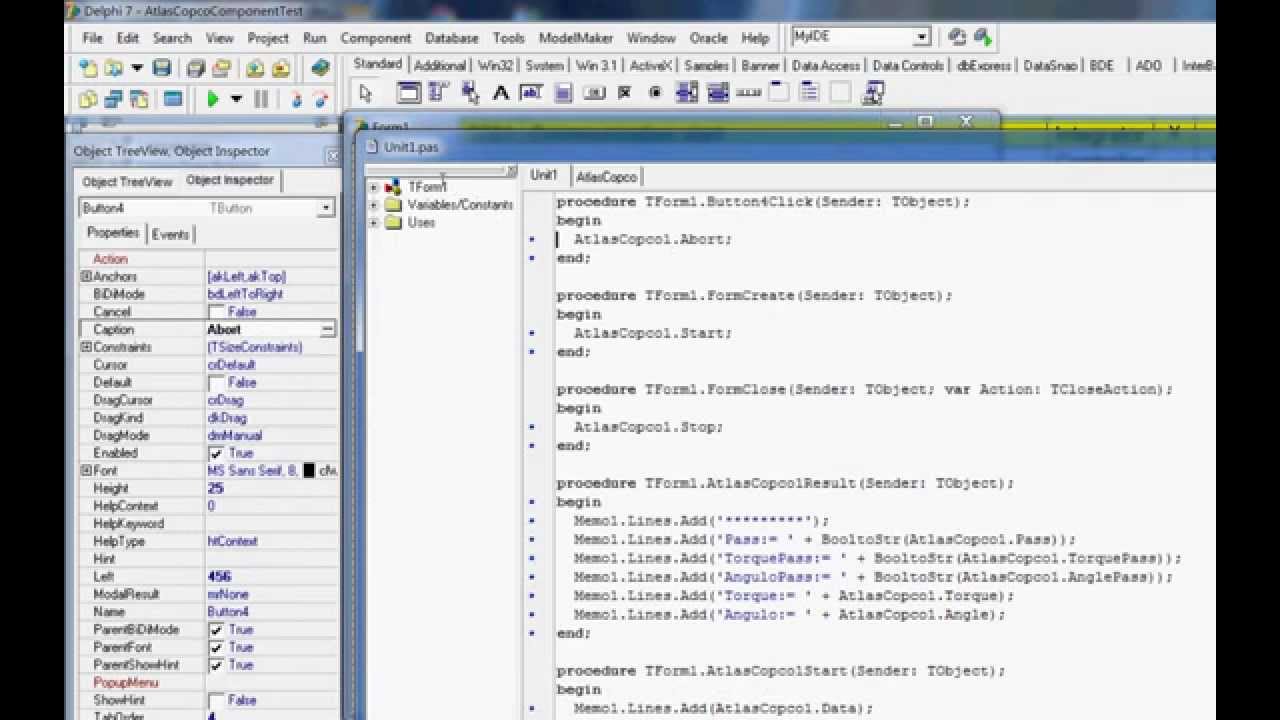Toggle the Enabled property checkbox
Image resolution: width=1280 pixels, height=720 pixels.
(216, 453)
